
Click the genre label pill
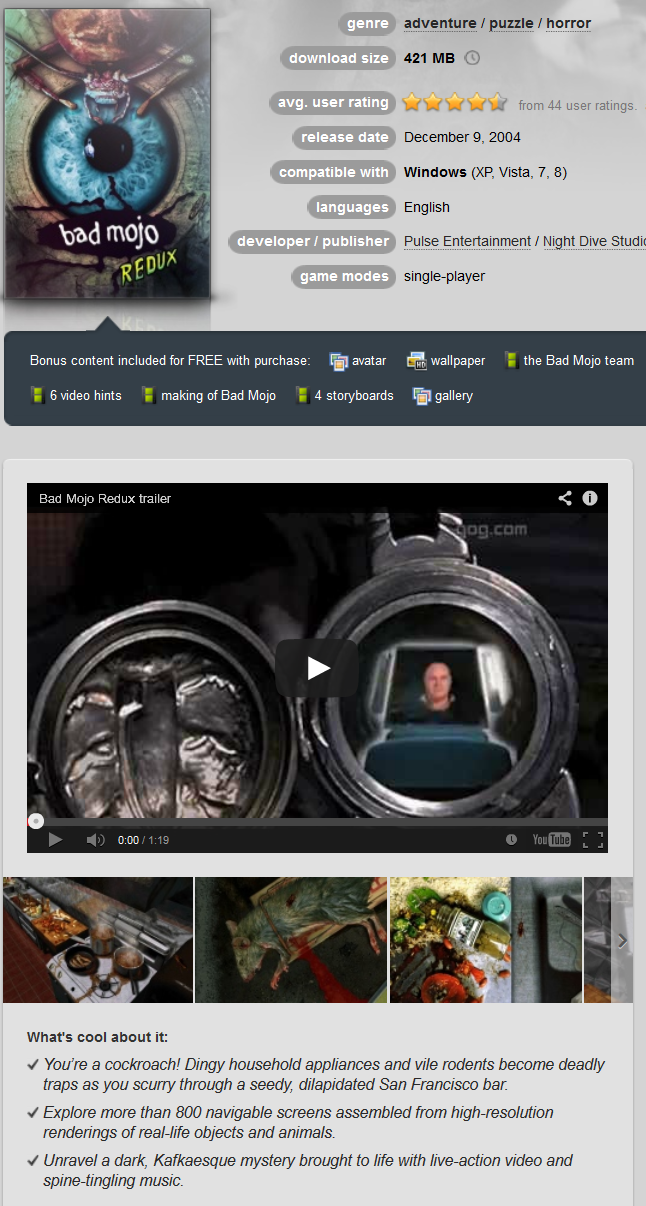(x=368, y=23)
